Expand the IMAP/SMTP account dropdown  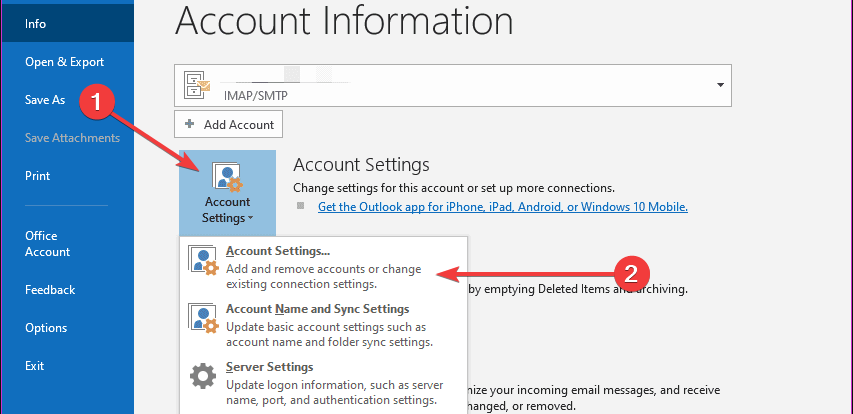click(720, 85)
